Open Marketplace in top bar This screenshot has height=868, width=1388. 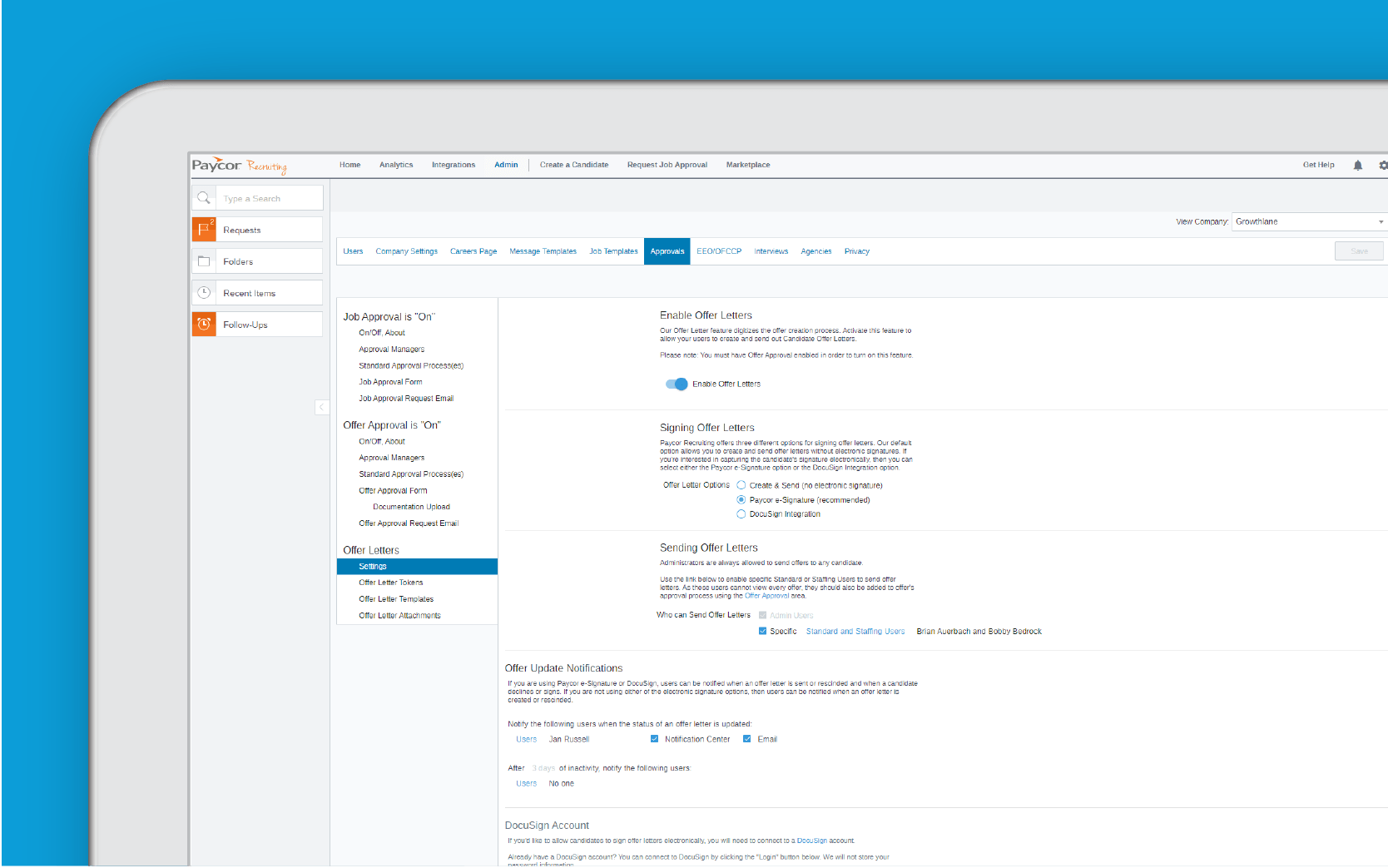(748, 165)
